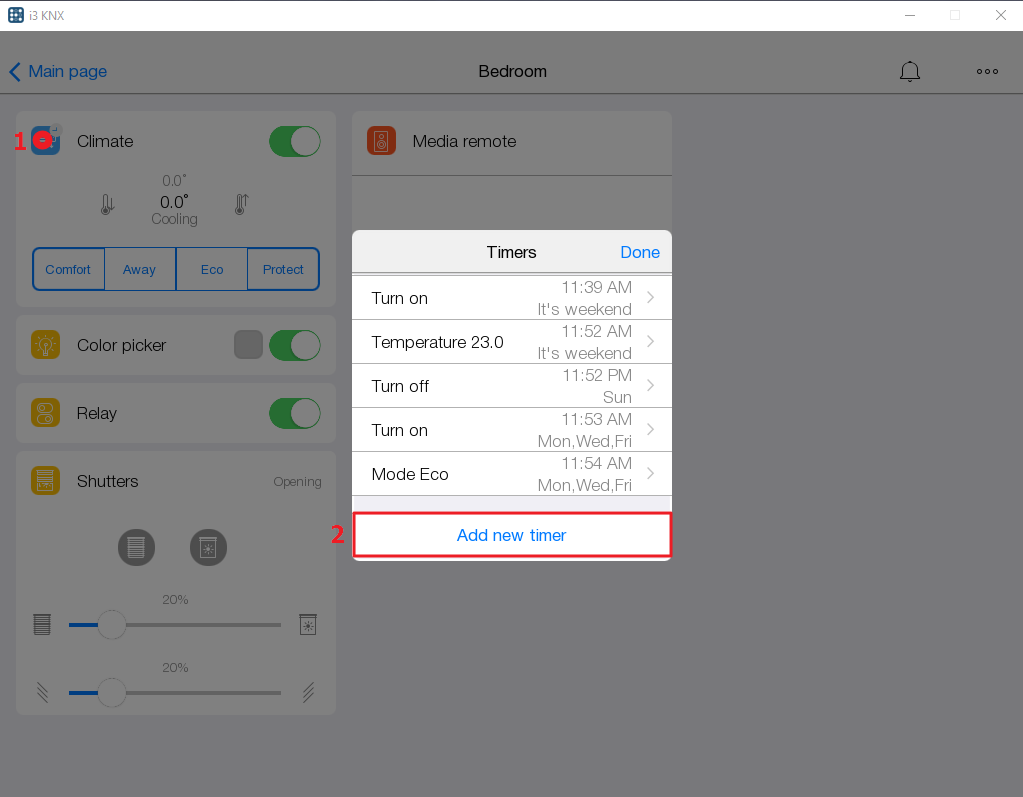The image size is (1023, 797).
Task: Select the Eco climate mode
Action: point(211,268)
